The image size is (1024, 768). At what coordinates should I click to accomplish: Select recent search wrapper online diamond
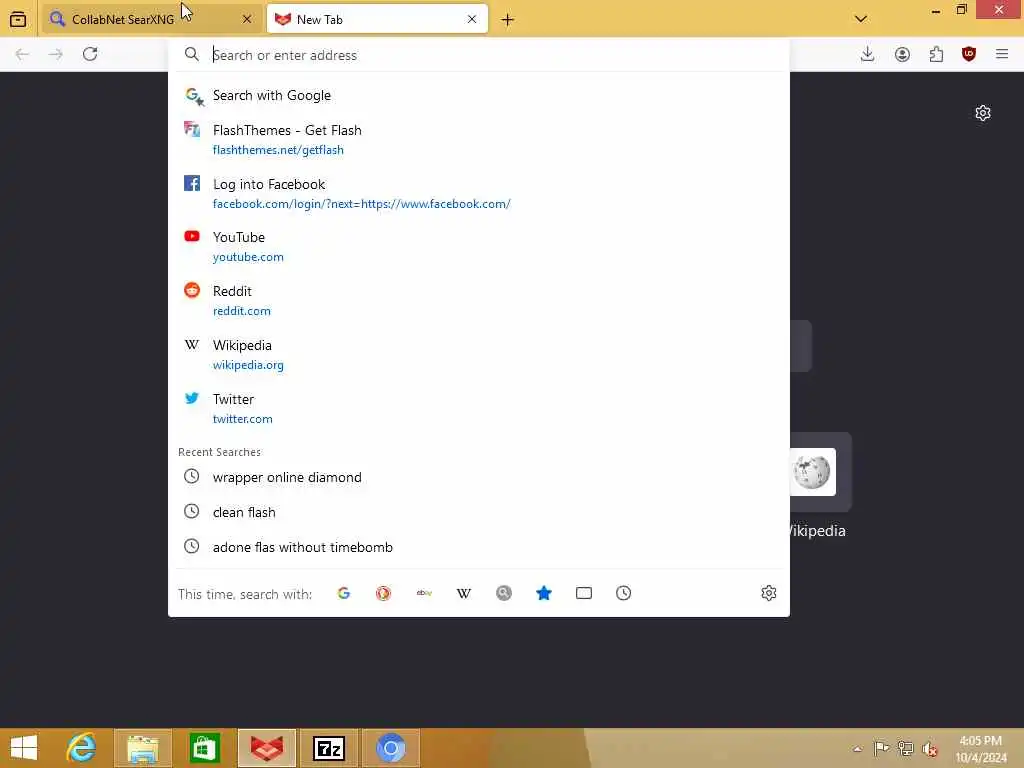click(x=479, y=477)
